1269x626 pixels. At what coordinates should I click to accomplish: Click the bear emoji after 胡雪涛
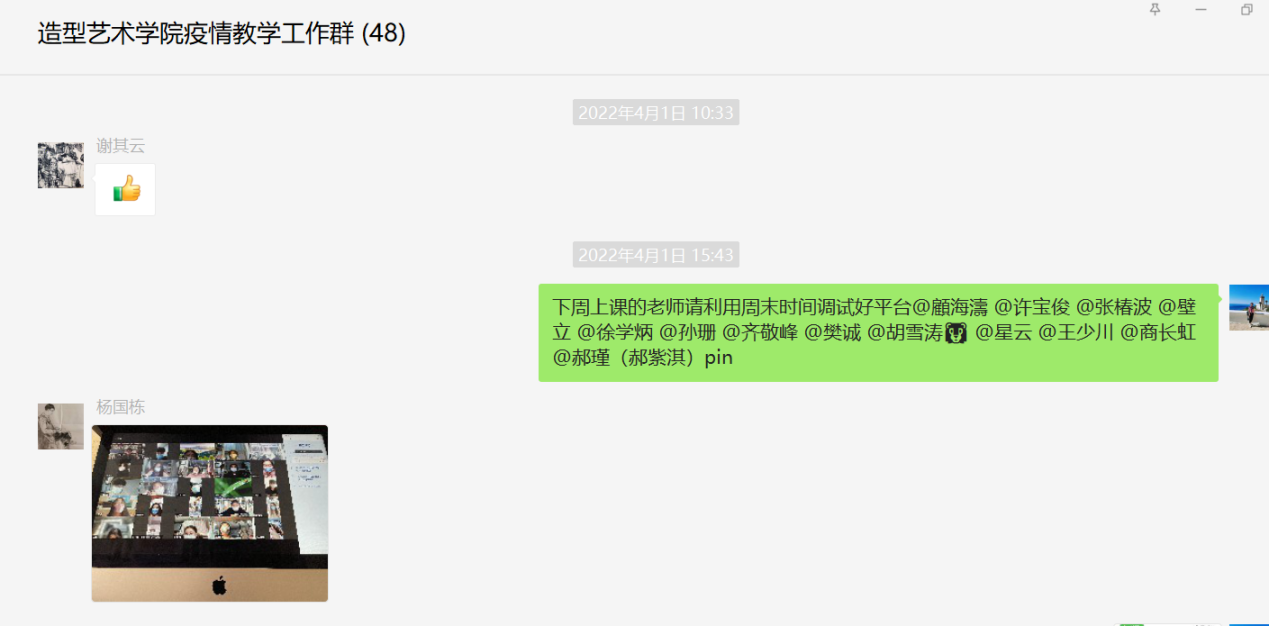tap(956, 334)
